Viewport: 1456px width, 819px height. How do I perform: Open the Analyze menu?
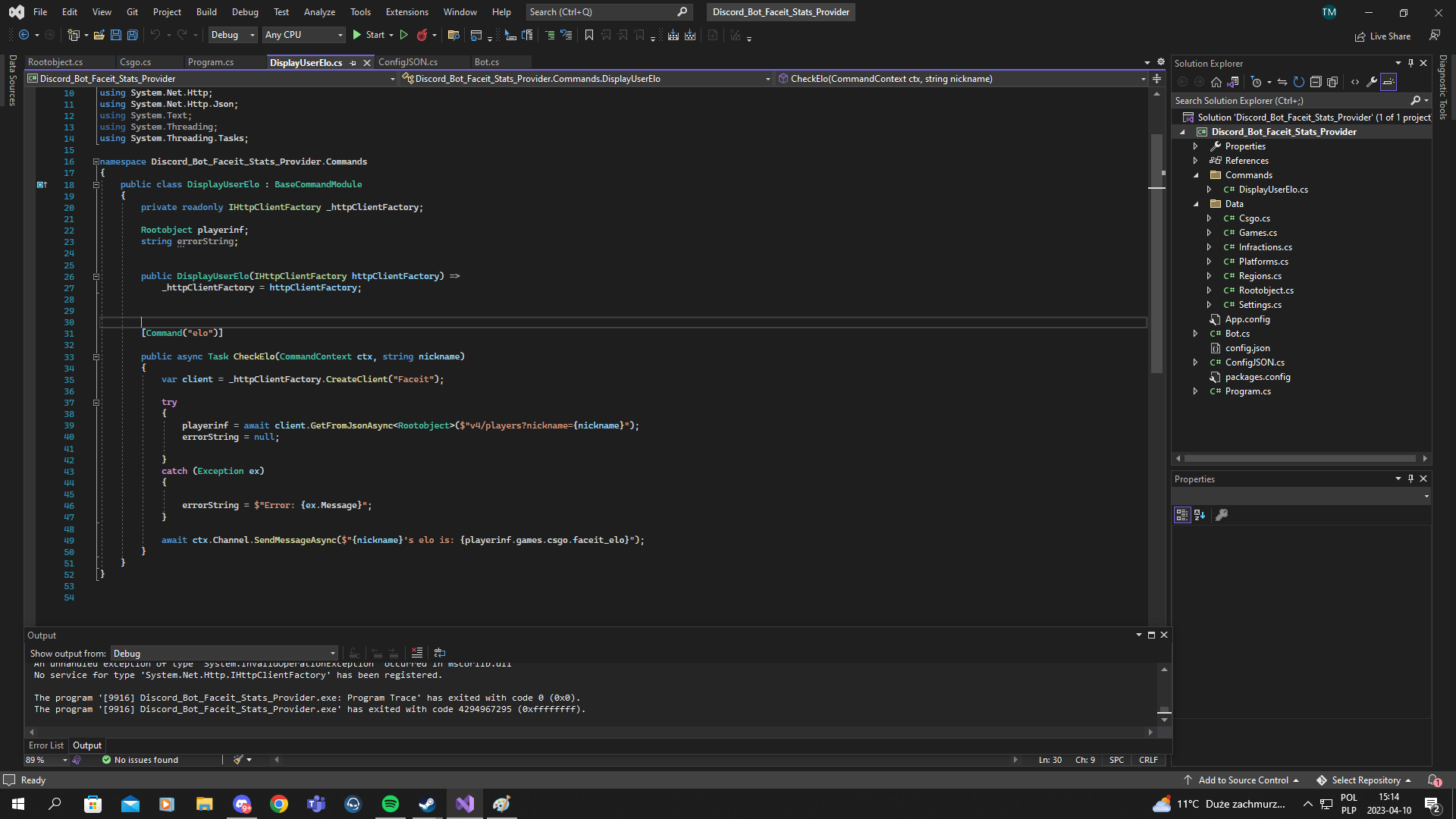point(319,12)
